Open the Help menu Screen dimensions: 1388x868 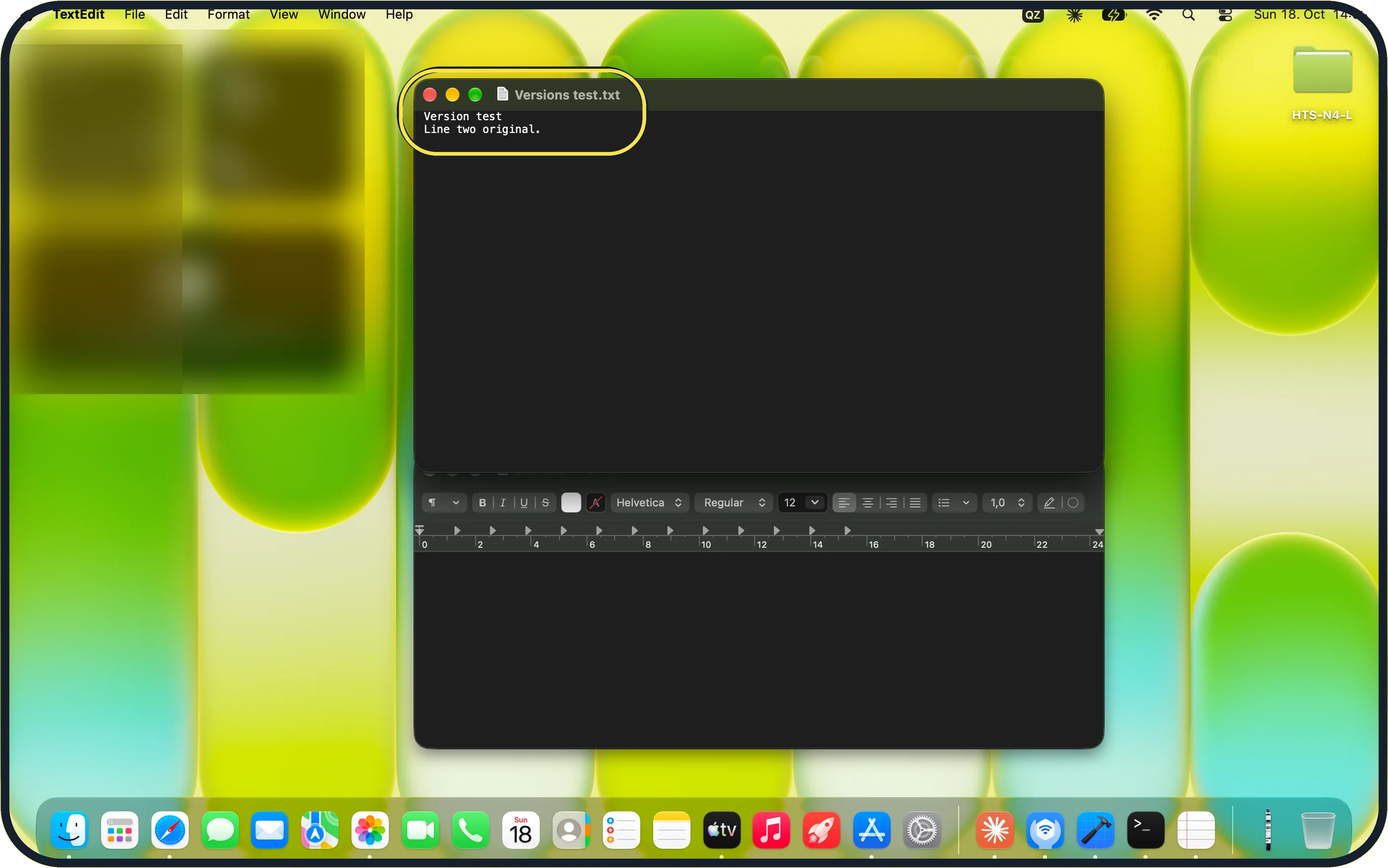(399, 14)
